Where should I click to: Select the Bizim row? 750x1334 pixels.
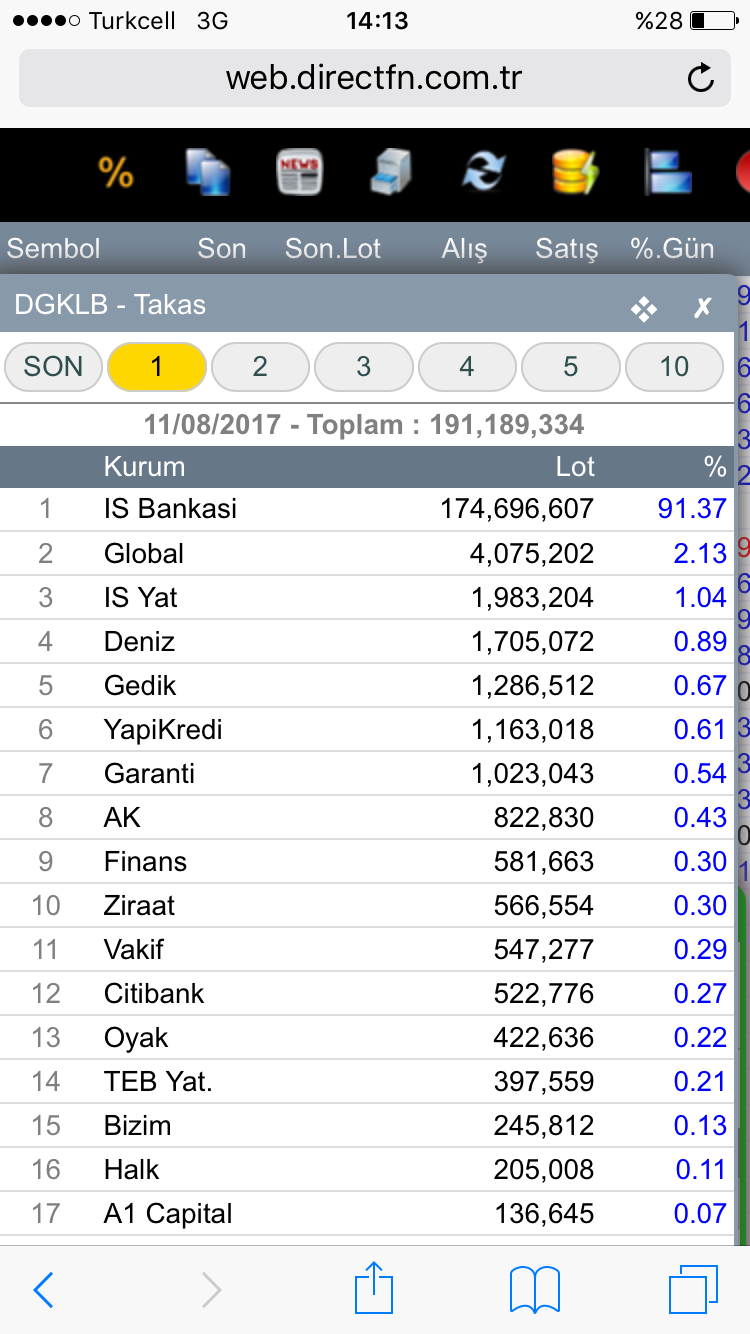[x=367, y=1125]
